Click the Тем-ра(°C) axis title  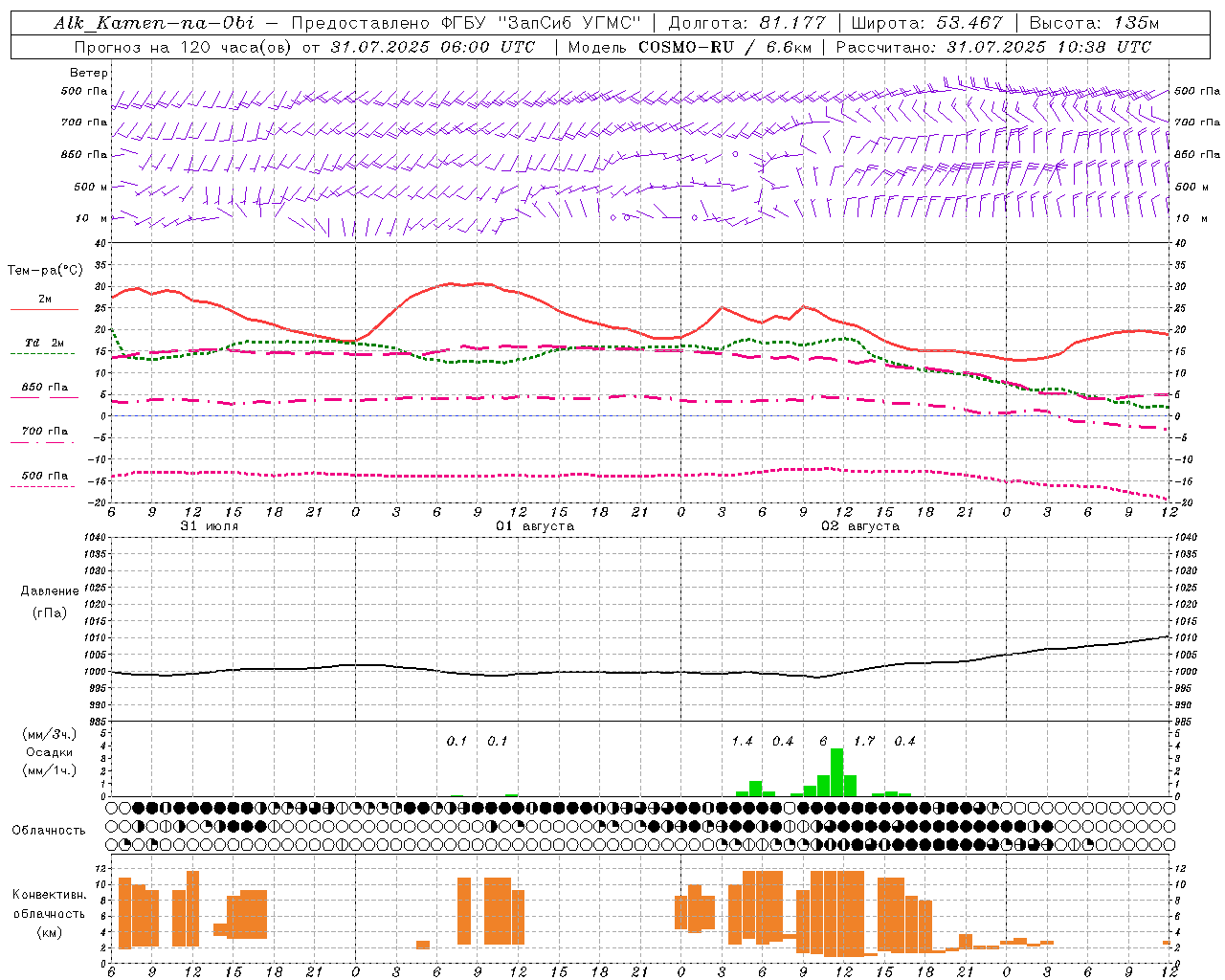tap(45, 271)
